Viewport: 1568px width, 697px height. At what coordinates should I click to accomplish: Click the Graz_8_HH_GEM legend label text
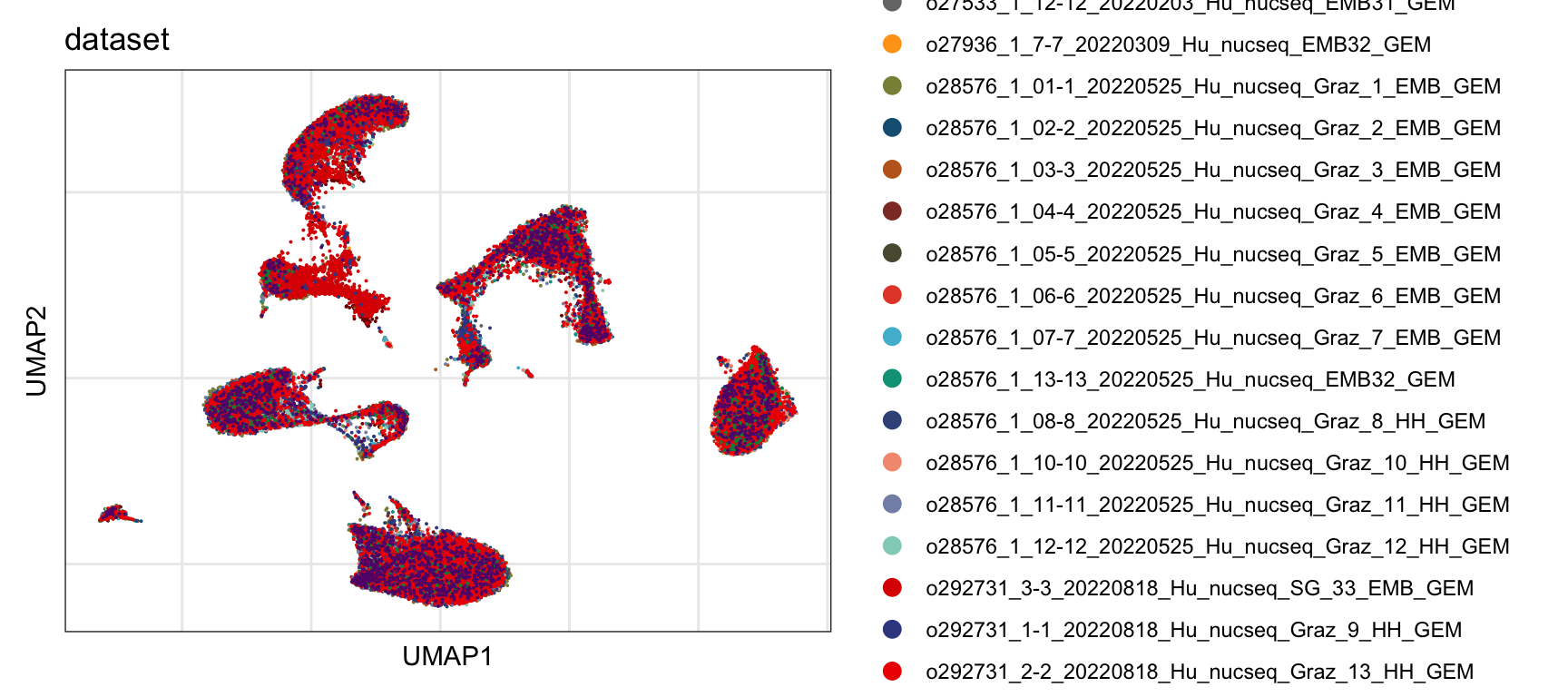click(1205, 421)
